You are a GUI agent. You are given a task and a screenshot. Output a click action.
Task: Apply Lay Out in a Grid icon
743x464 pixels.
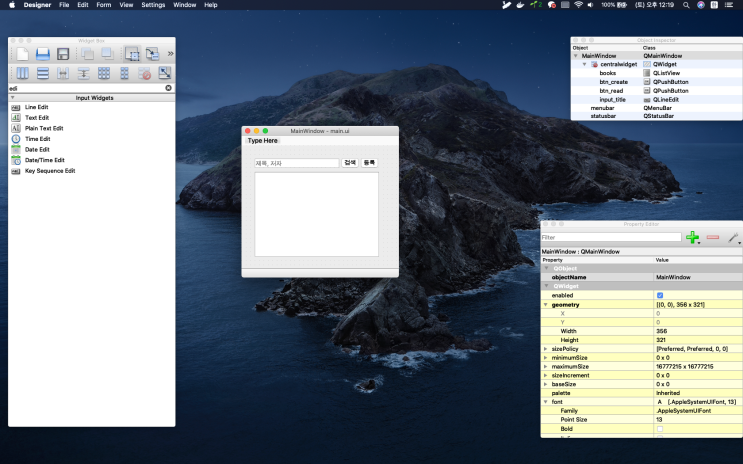point(104,73)
